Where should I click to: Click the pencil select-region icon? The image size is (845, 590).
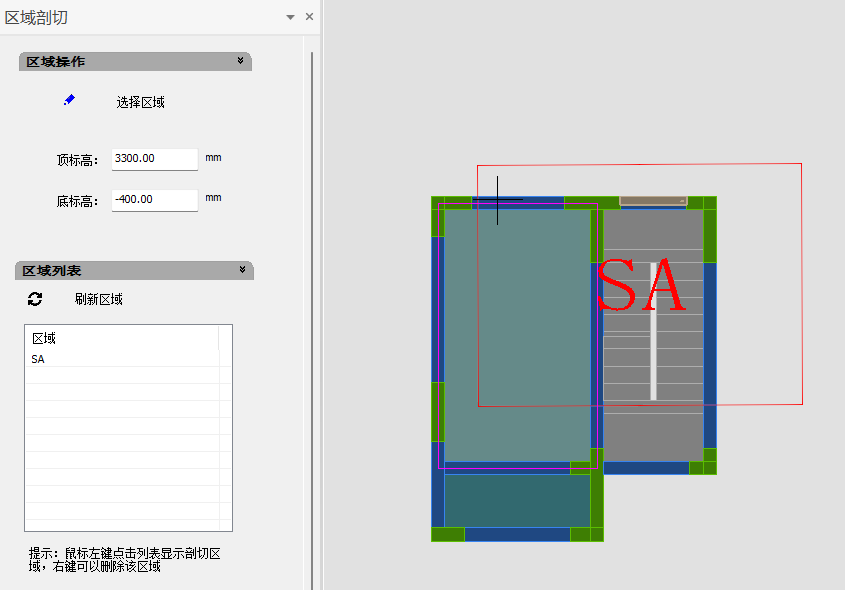tap(69, 100)
